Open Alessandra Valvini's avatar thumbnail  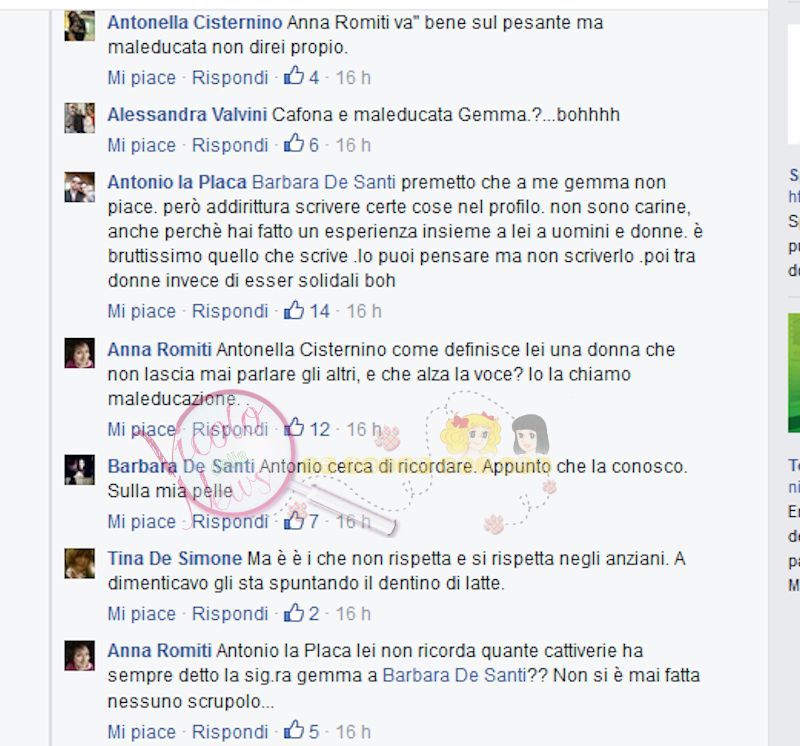80,118
